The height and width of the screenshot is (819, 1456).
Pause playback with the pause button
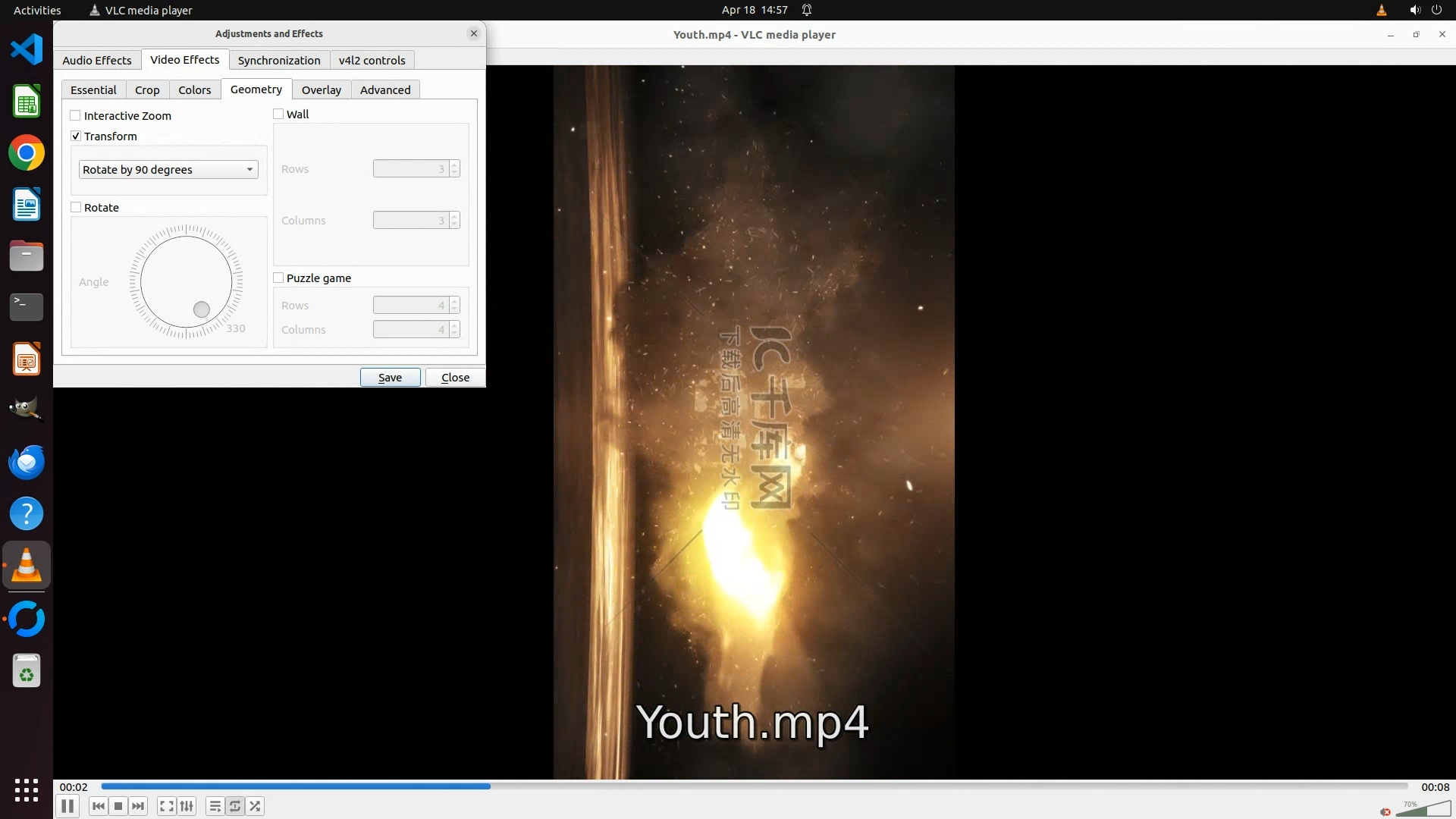click(67, 806)
